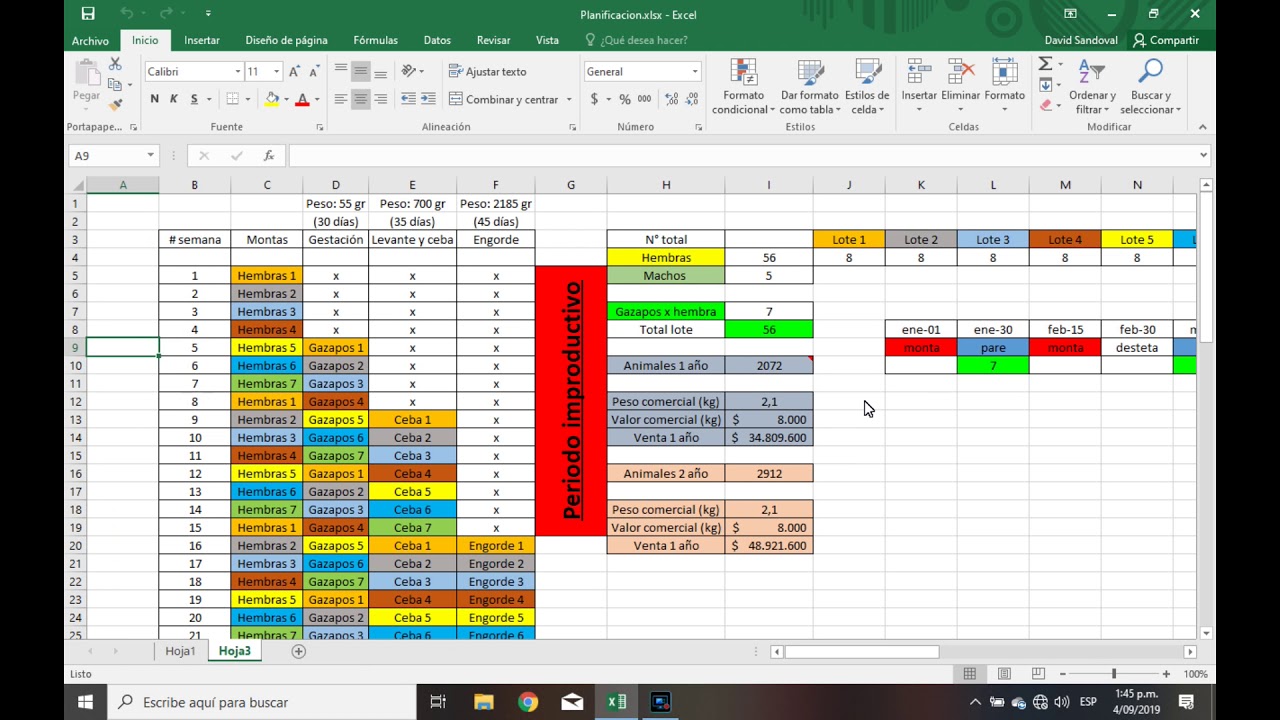Click in the ¿Qué desea hacer? box
This screenshot has width=1280, height=720.
tap(644, 40)
